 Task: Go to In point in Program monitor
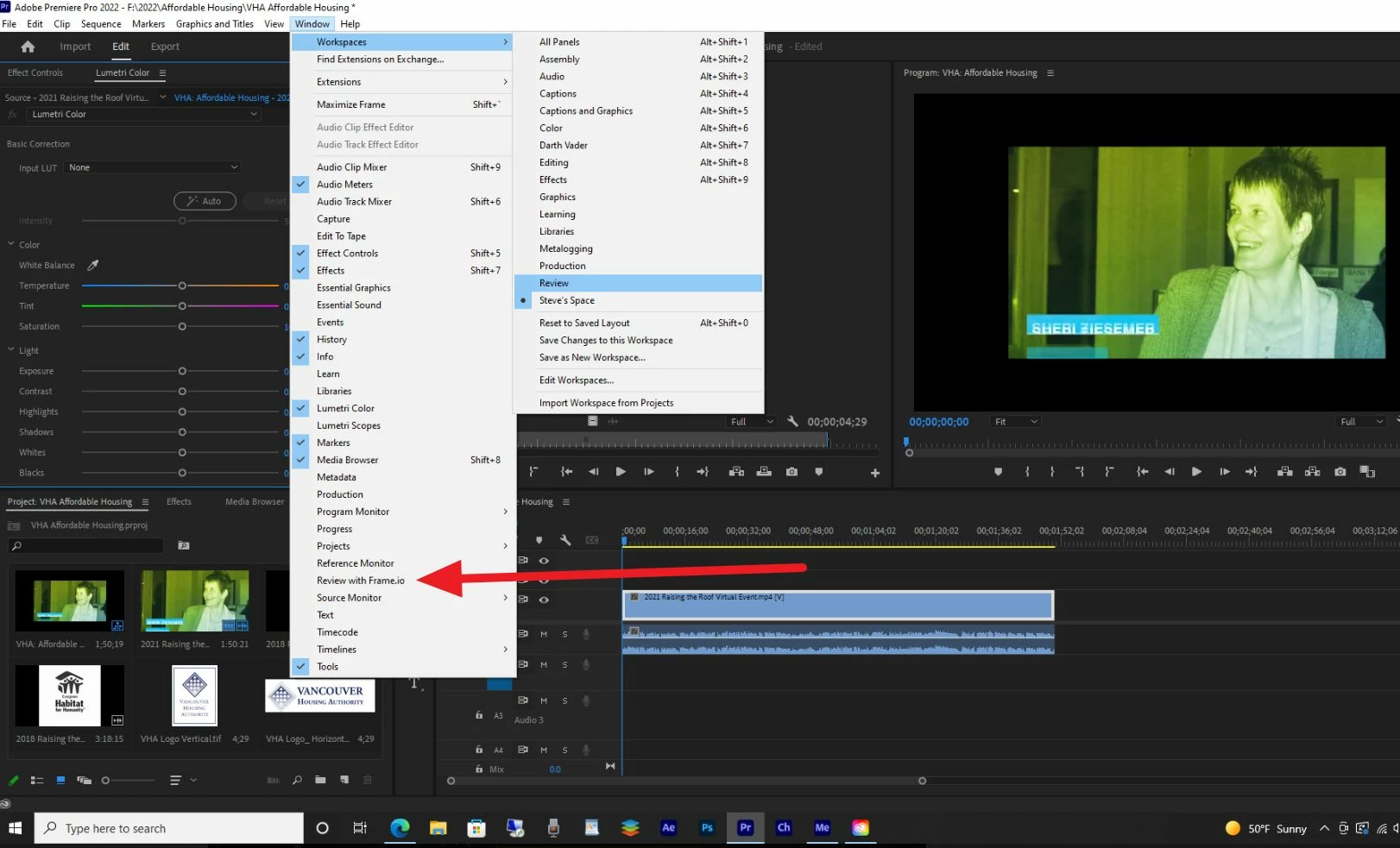pos(1142,472)
